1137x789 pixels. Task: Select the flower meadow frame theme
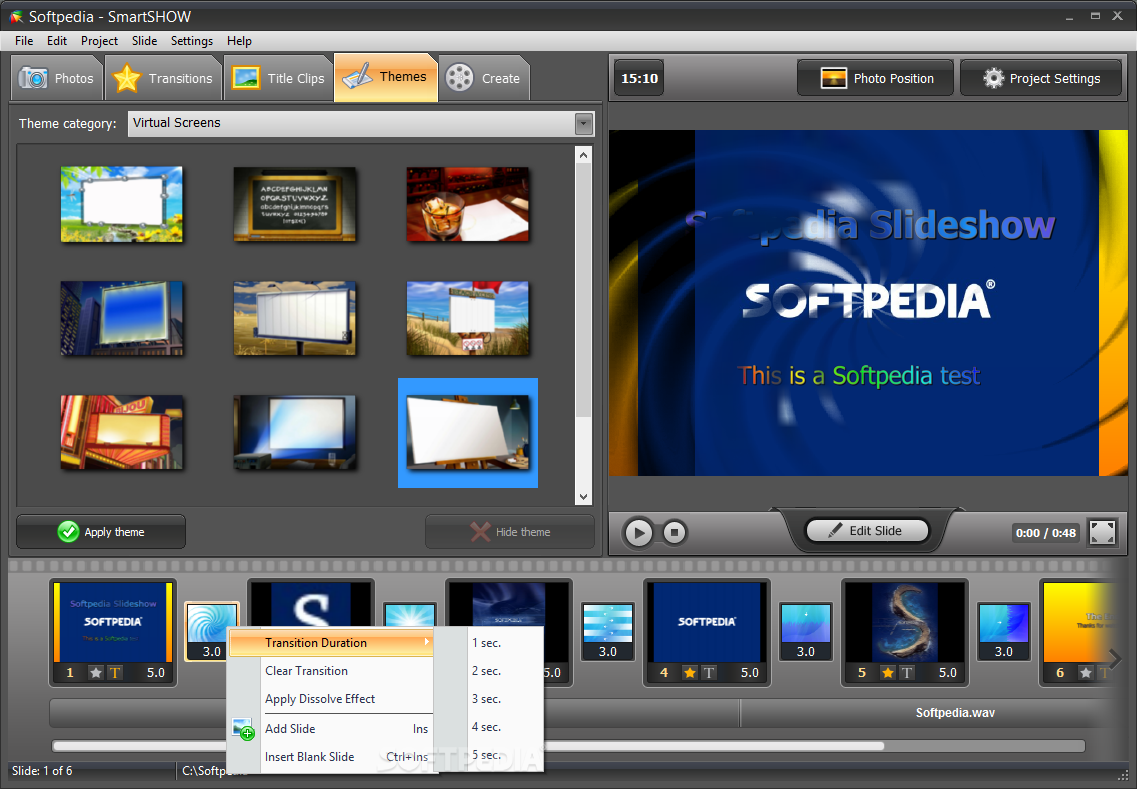(x=121, y=204)
